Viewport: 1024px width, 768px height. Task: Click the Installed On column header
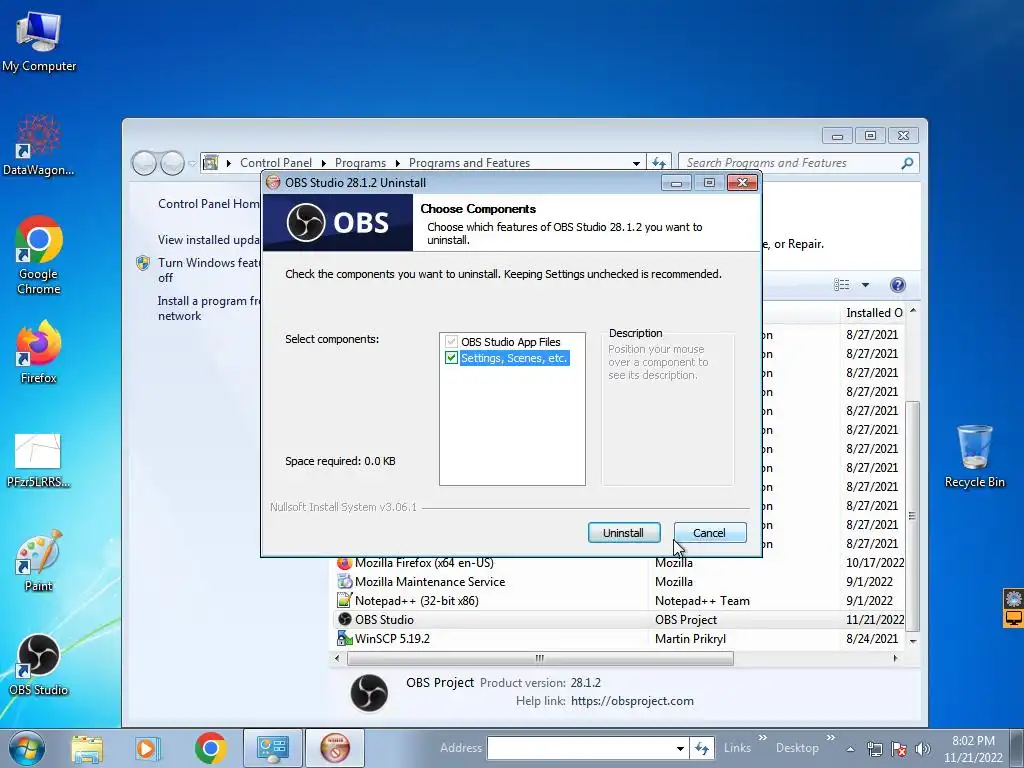pos(874,313)
